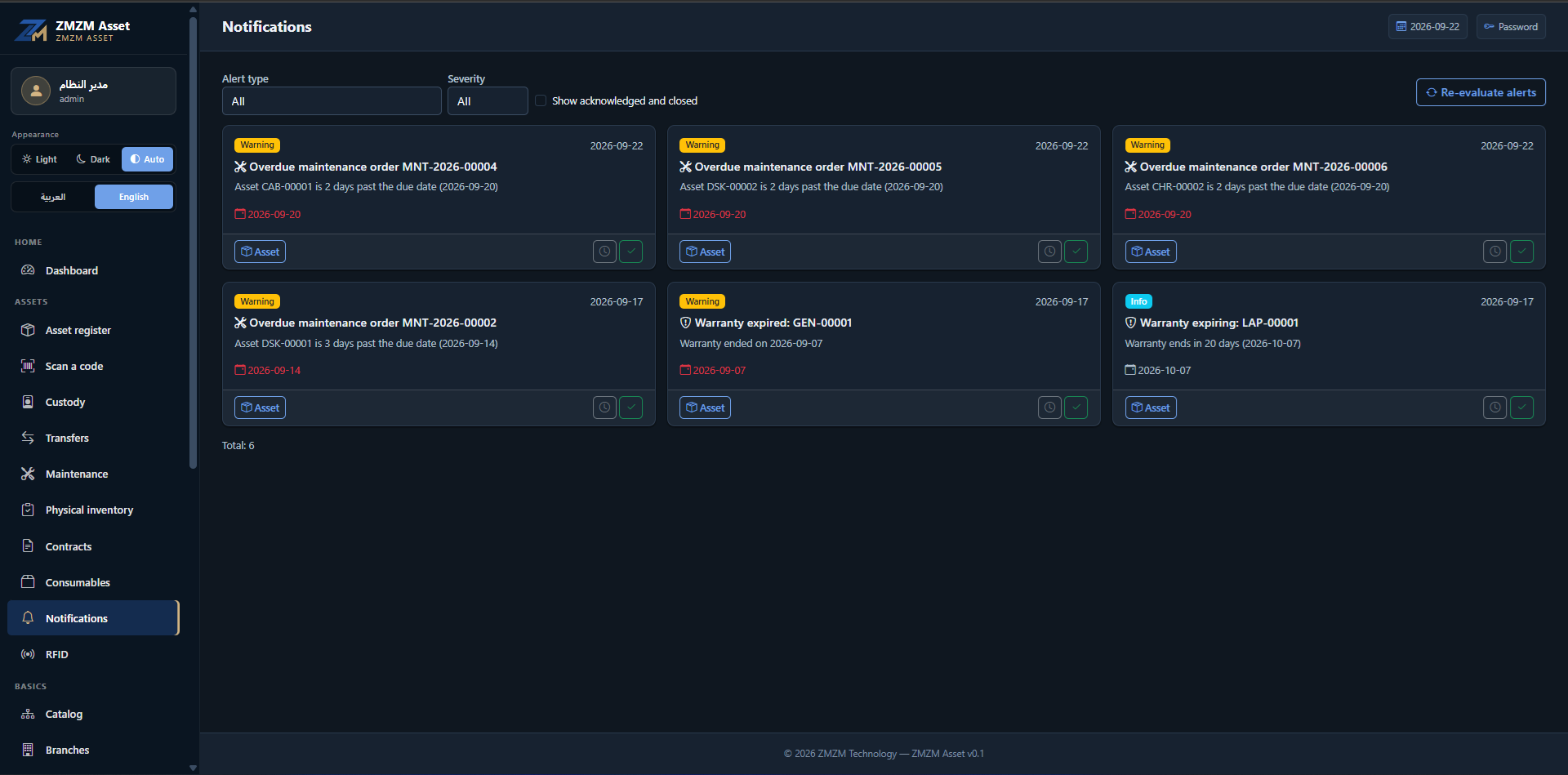Switch language to العربية

[x=53, y=197]
